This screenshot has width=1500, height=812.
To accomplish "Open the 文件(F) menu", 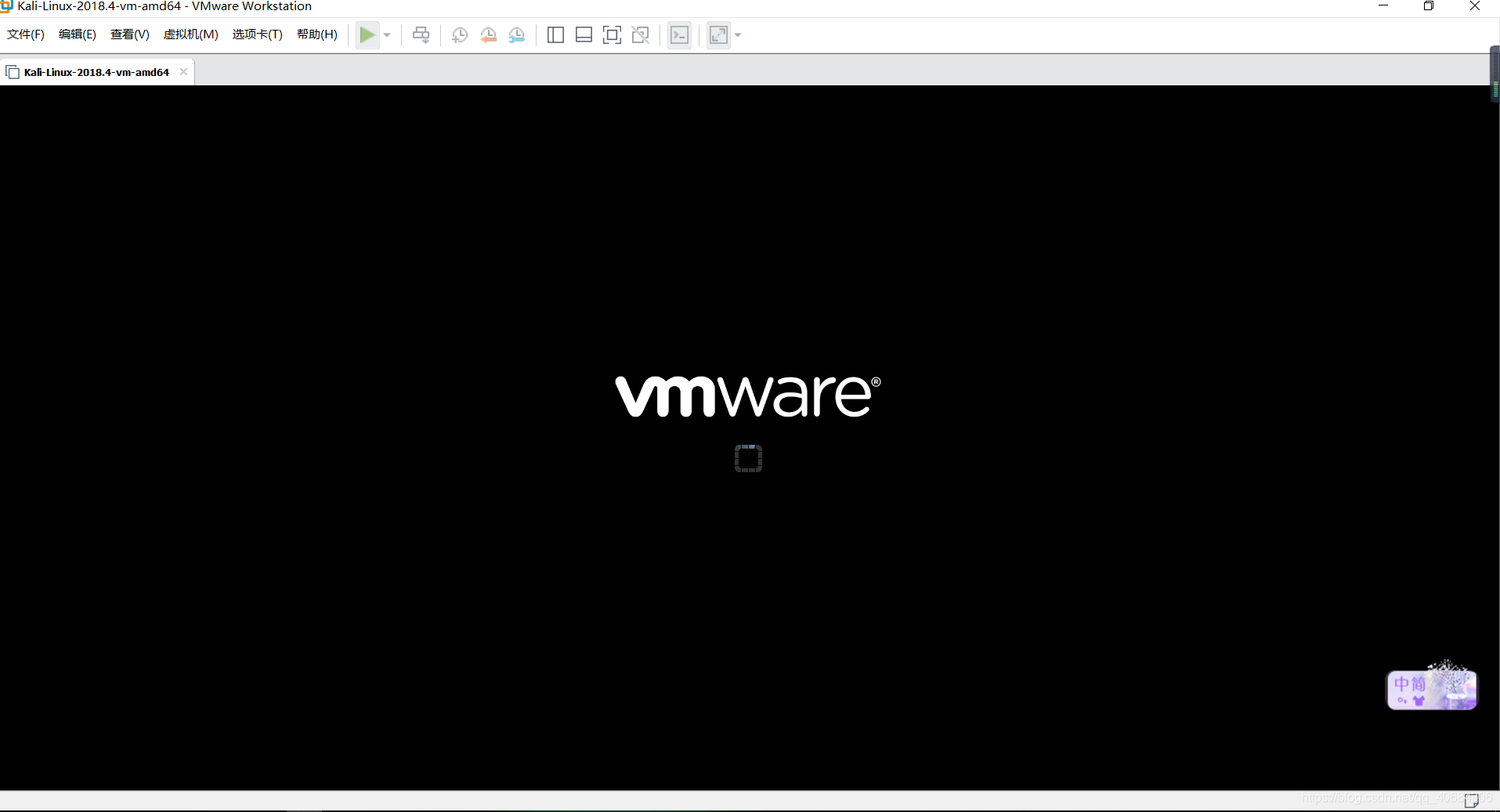I will (x=26, y=34).
